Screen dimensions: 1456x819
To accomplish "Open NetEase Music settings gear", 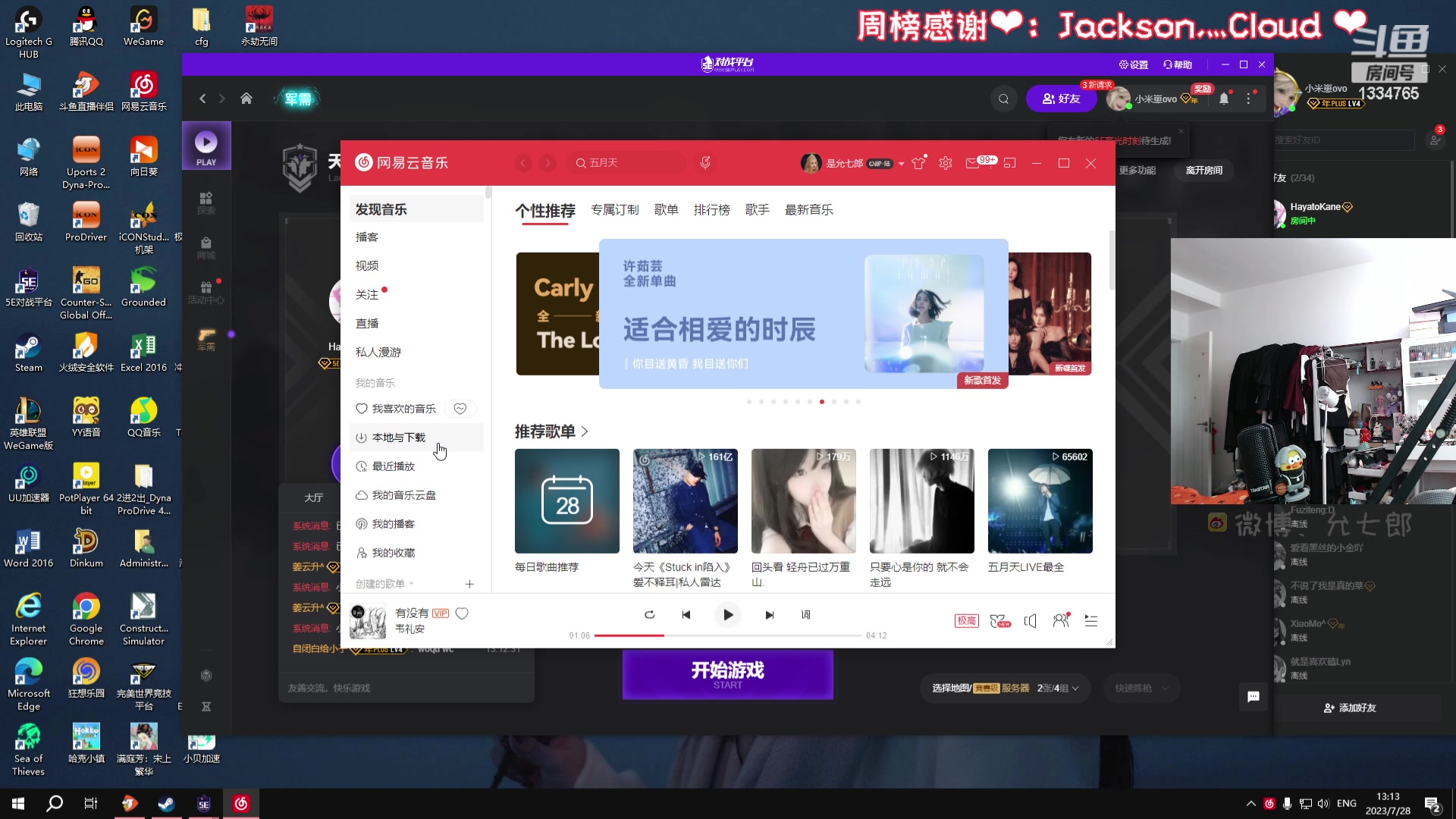I will point(946,163).
